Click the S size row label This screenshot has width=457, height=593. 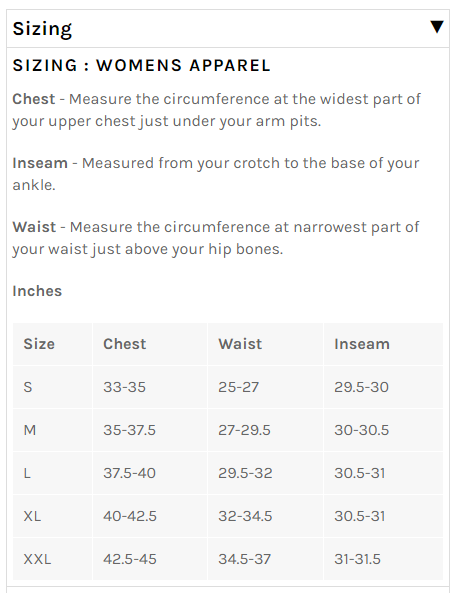pyautogui.click(x=28, y=387)
